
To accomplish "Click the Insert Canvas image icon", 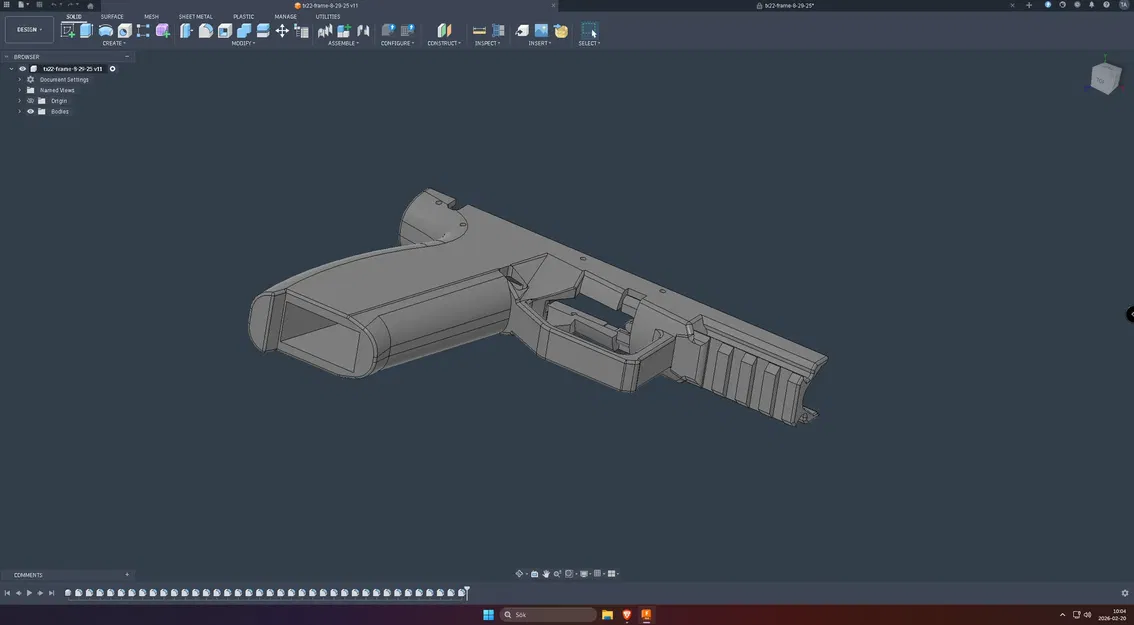I will click(x=541, y=30).
